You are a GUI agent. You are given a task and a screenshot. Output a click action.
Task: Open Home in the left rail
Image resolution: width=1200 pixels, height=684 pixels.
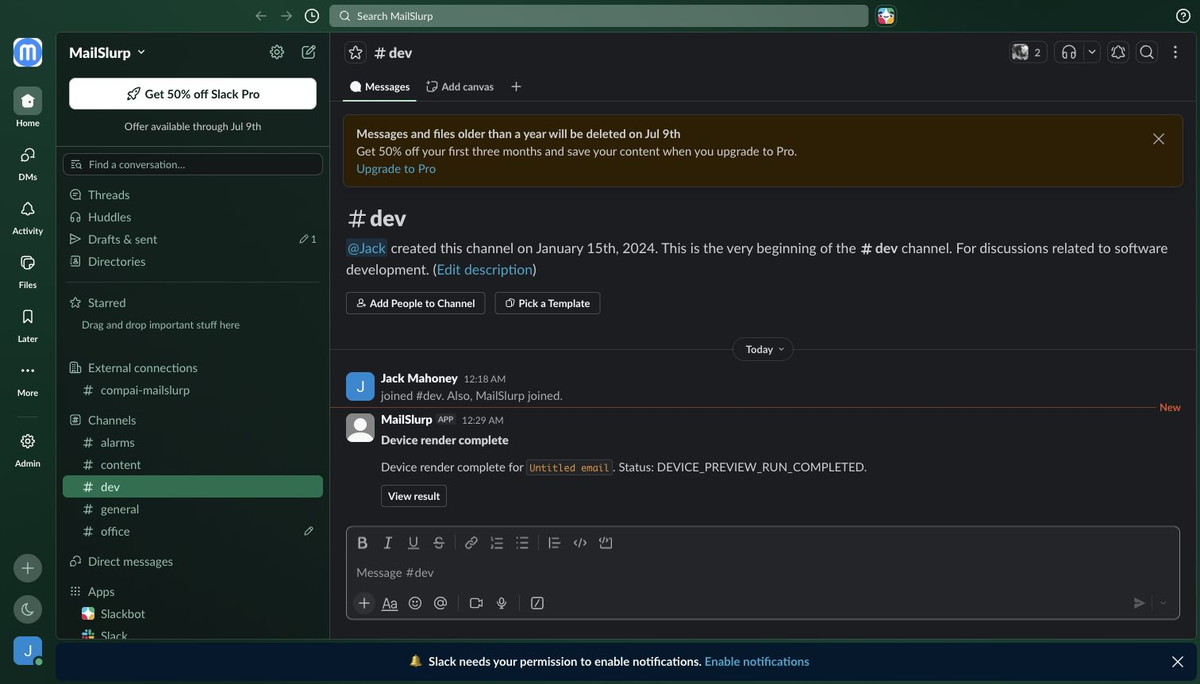28,108
